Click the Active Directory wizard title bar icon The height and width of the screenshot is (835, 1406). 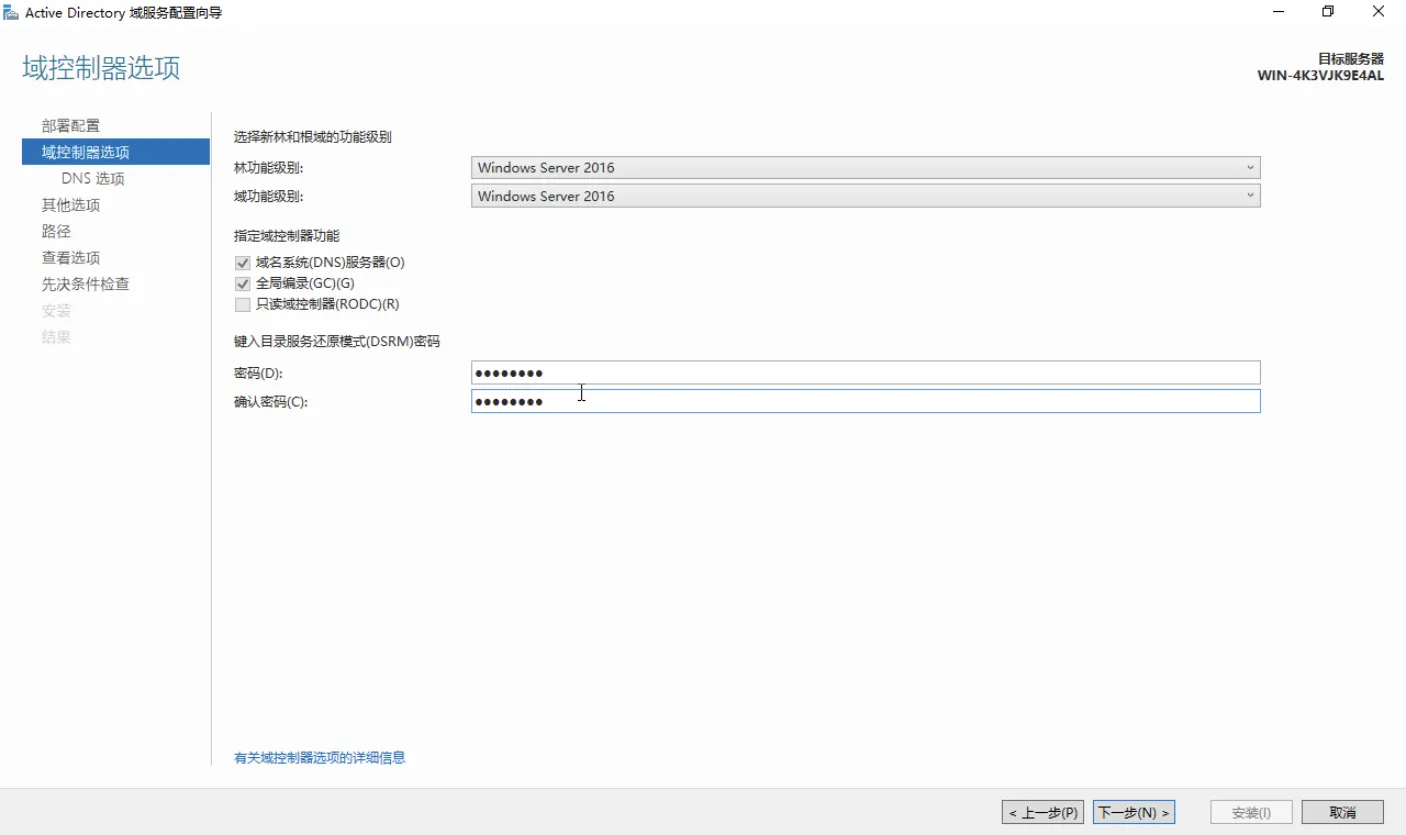coord(12,13)
